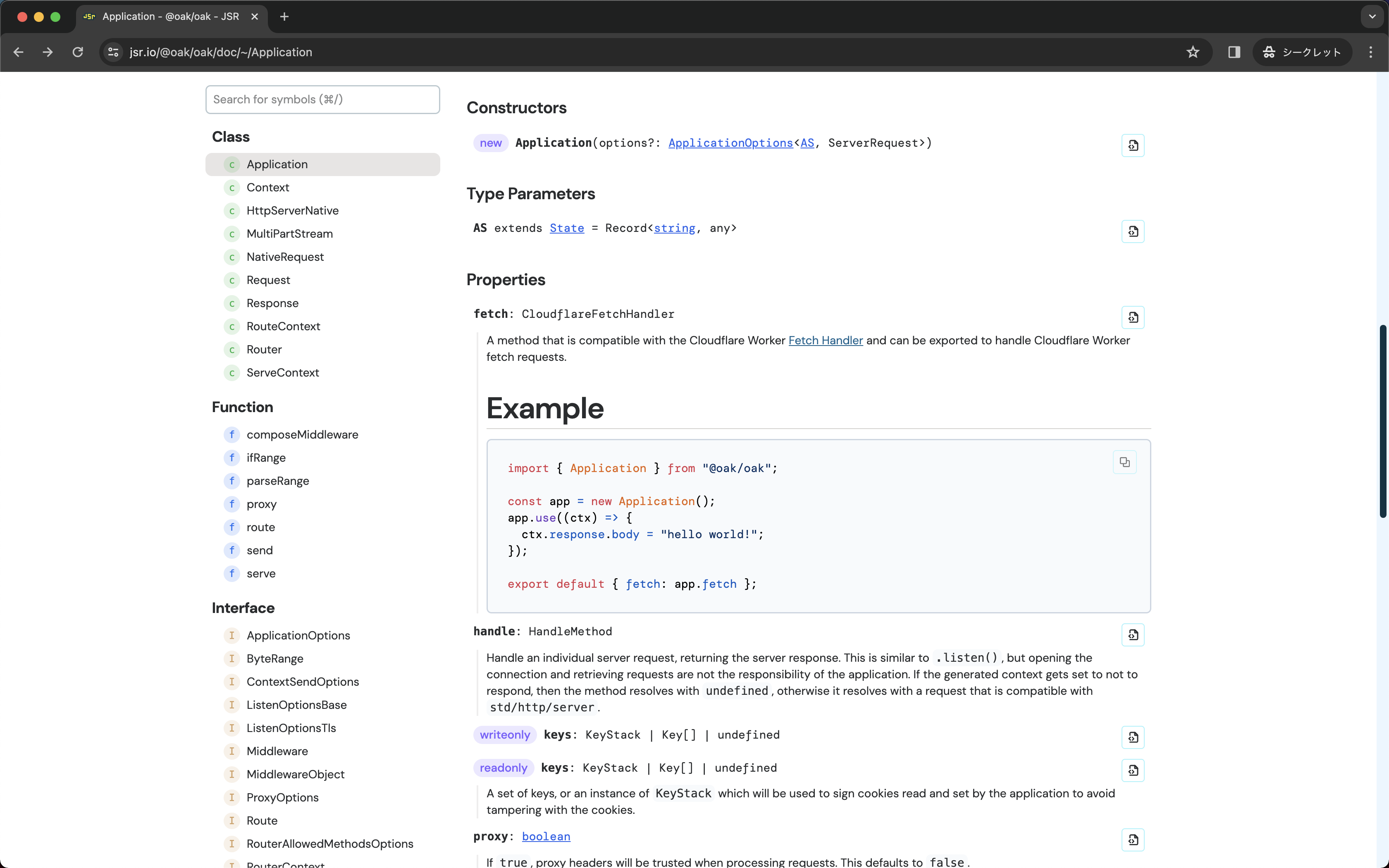View source for the handle property
The image size is (1389, 868).
coord(1133,635)
